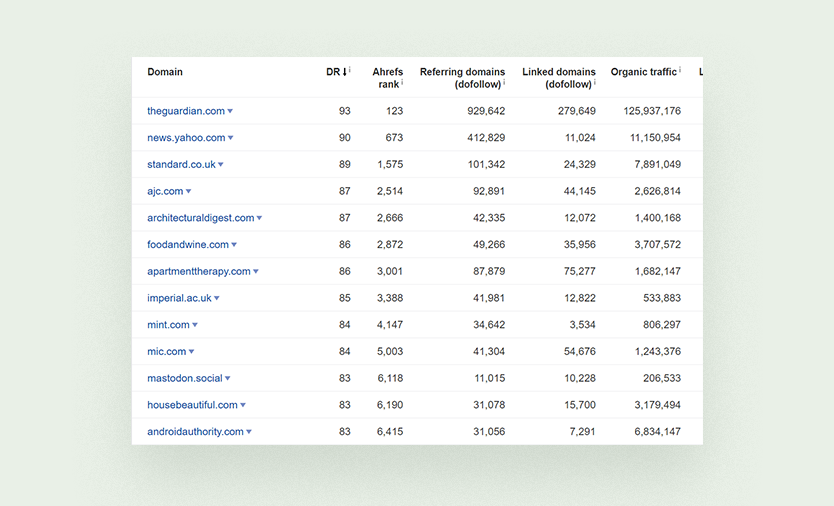
Task: Select the referring domains value 34,642
Action: (x=489, y=325)
